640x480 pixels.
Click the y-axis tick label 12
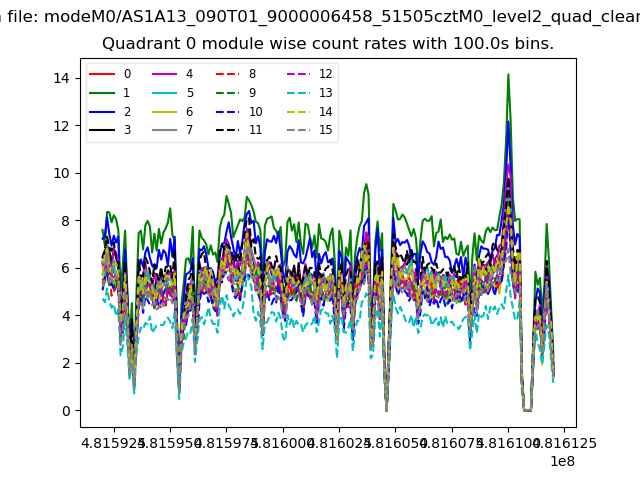[61, 126]
